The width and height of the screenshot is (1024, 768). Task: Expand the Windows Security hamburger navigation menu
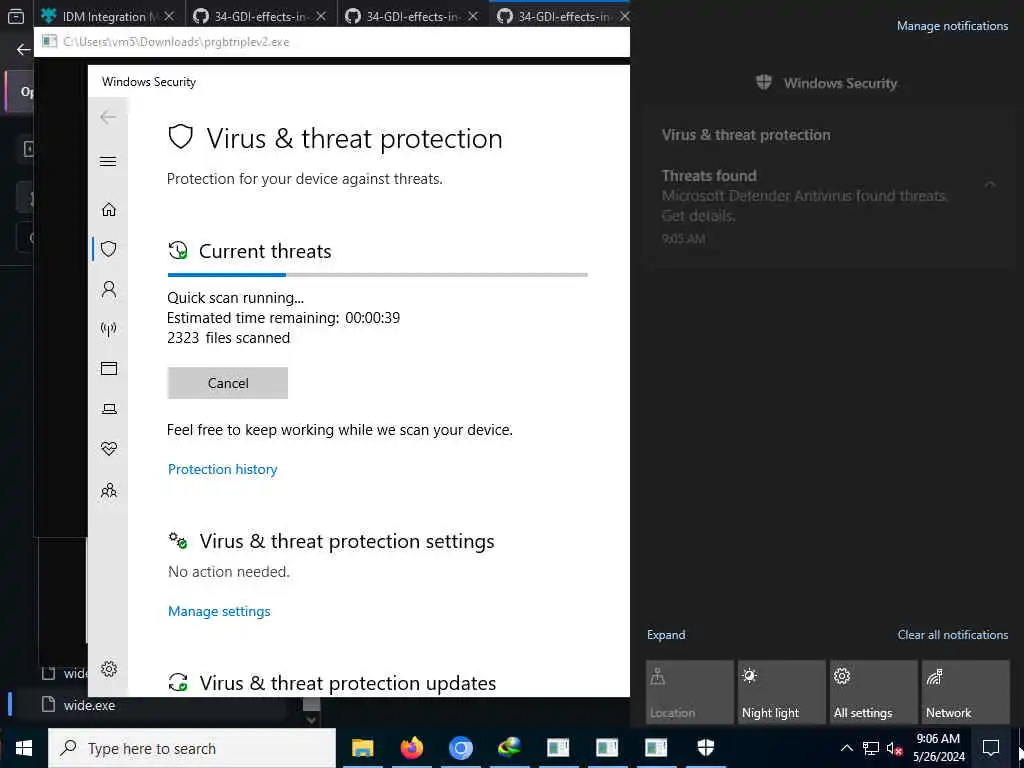click(x=108, y=161)
